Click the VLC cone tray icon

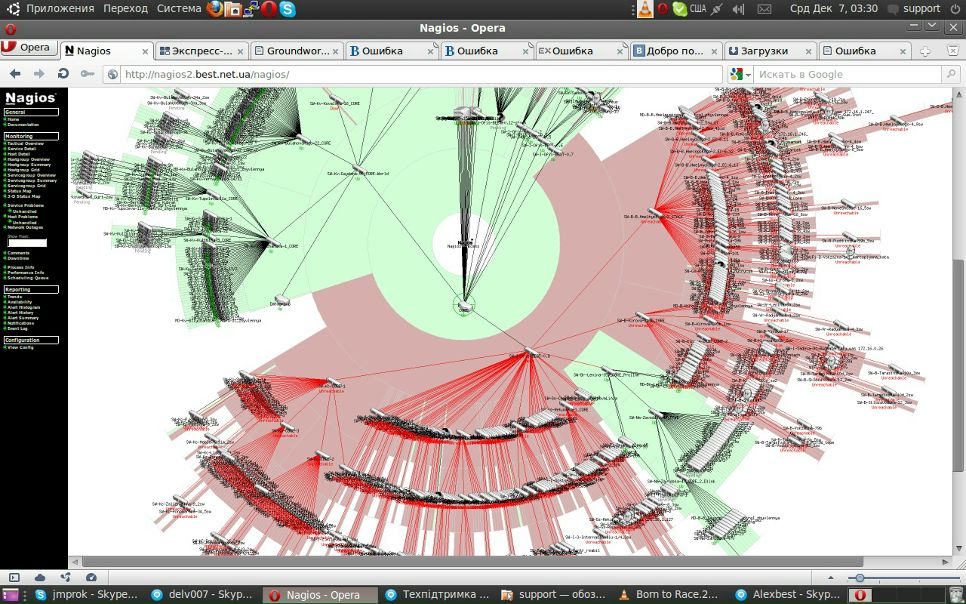[645, 9]
